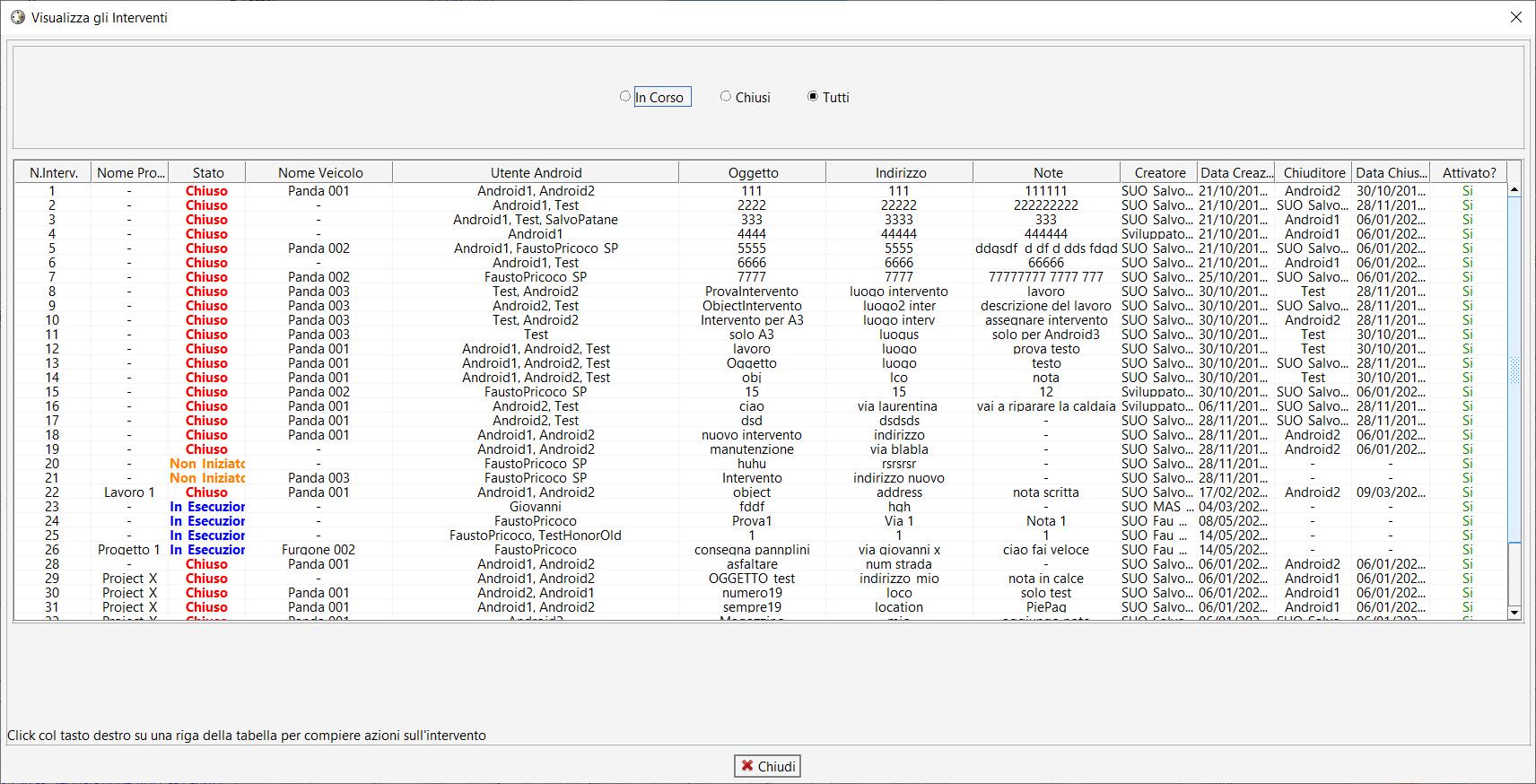Click the Attivato? column header
This screenshot has width=1536, height=784.
(x=1469, y=172)
